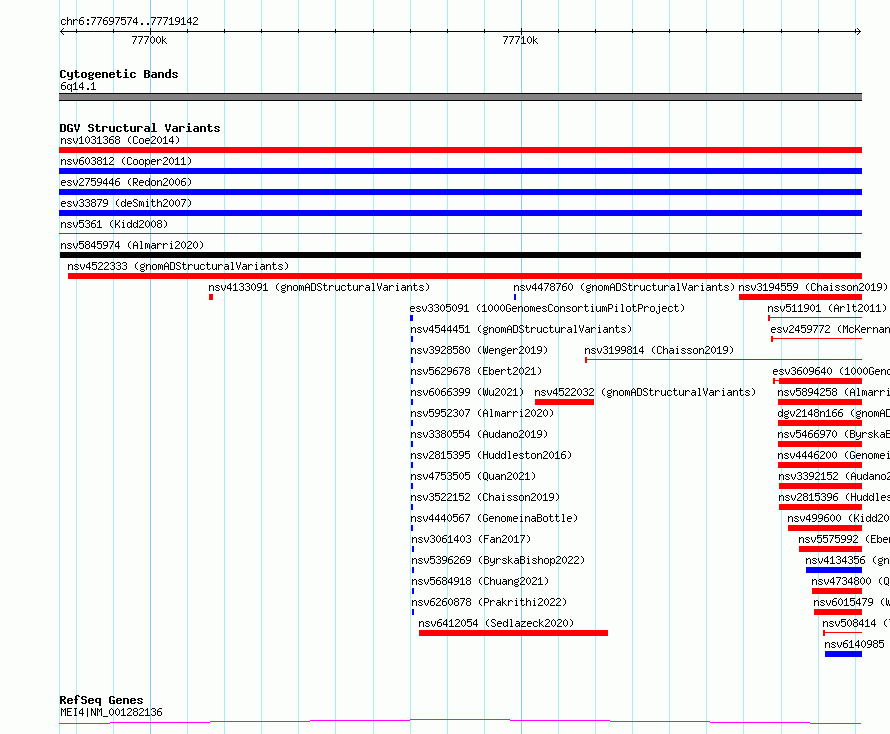Open nsv4133091 gnomAD variant label
Viewport: 890px width, 734px height.
click(319, 287)
